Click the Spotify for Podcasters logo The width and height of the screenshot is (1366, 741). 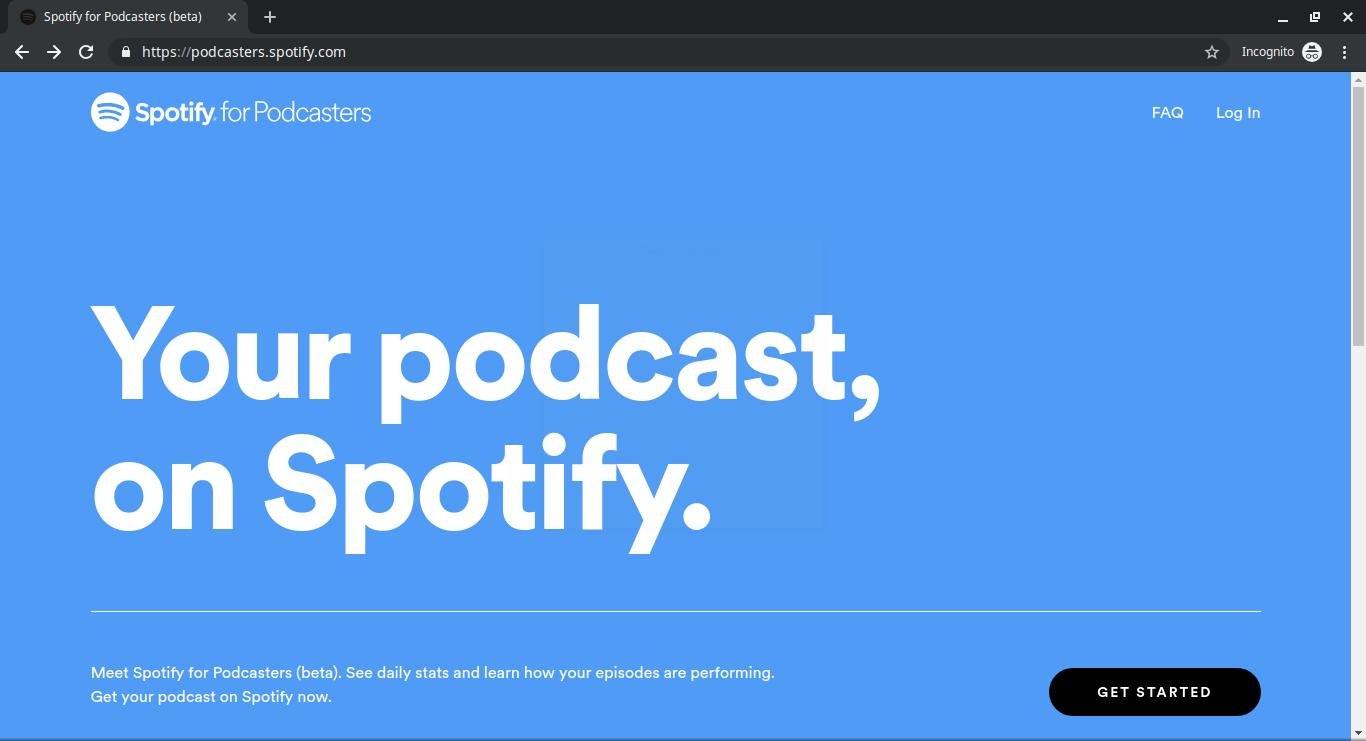231,112
